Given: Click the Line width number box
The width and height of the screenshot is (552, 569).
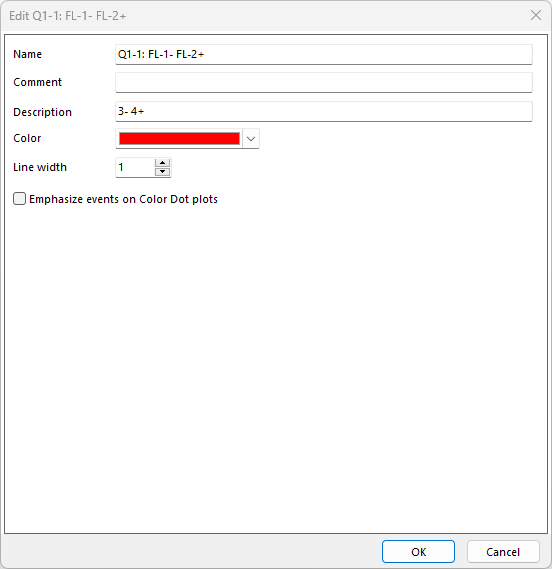Looking at the screenshot, I should (x=135, y=167).
